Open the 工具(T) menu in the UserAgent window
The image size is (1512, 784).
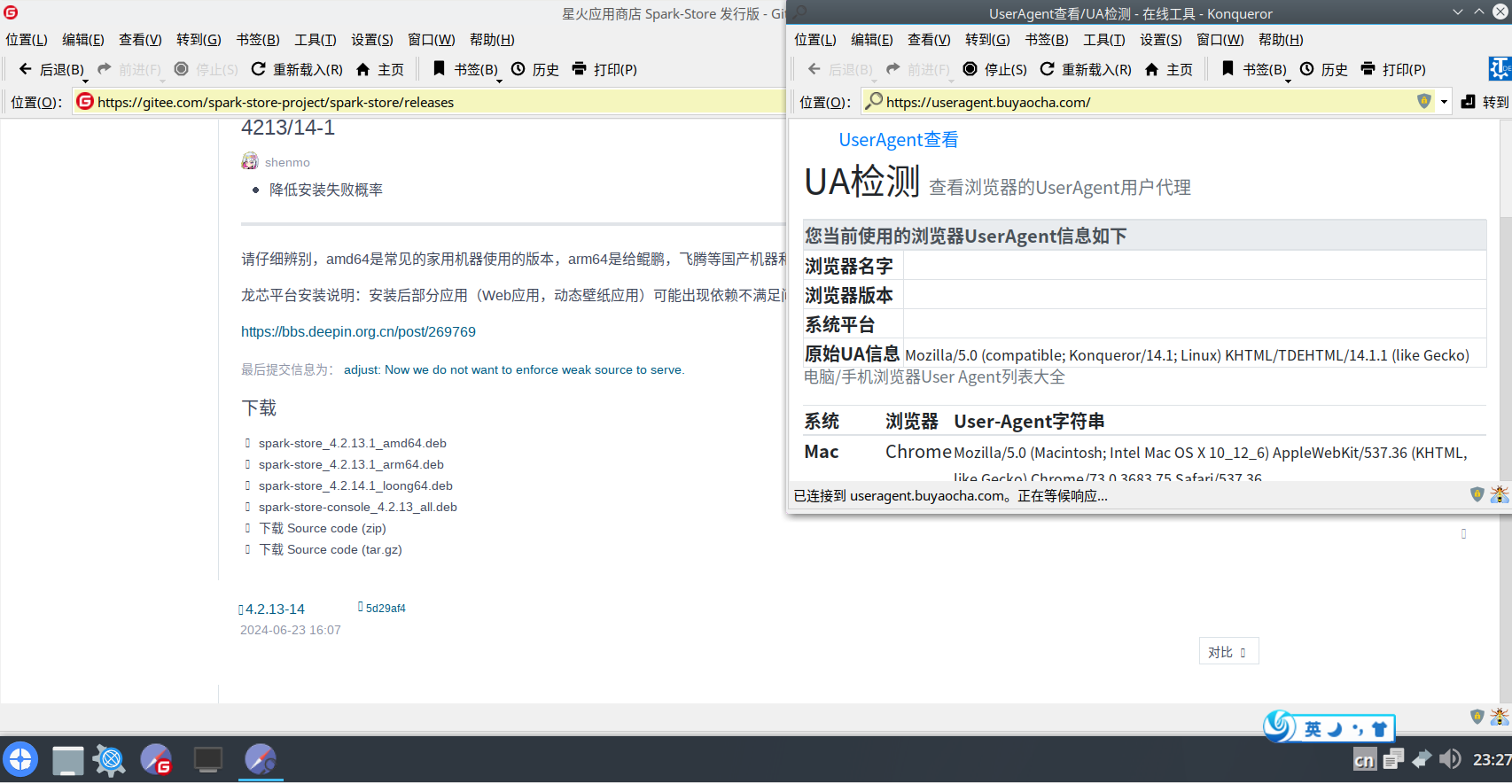1103,40
